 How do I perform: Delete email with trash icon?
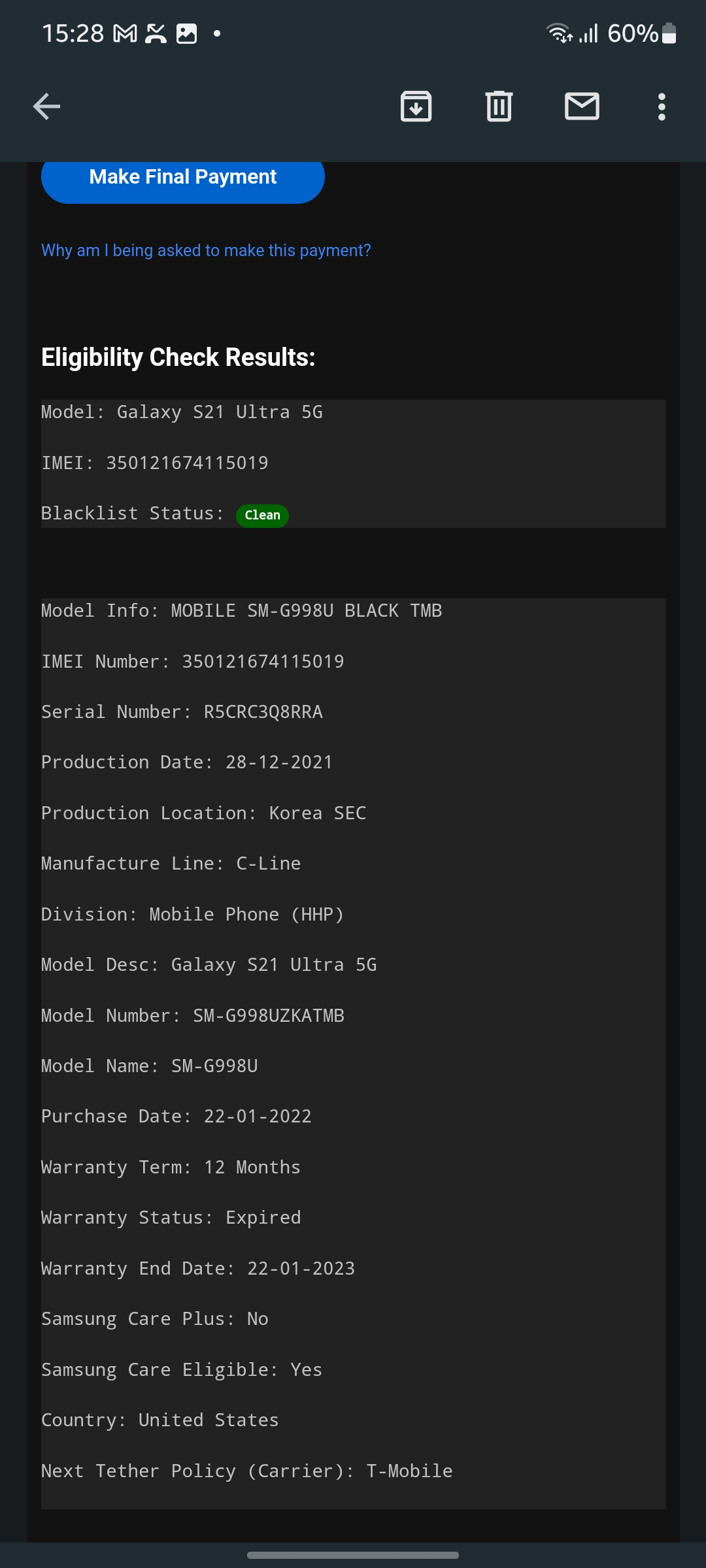[x=499, y=106]
